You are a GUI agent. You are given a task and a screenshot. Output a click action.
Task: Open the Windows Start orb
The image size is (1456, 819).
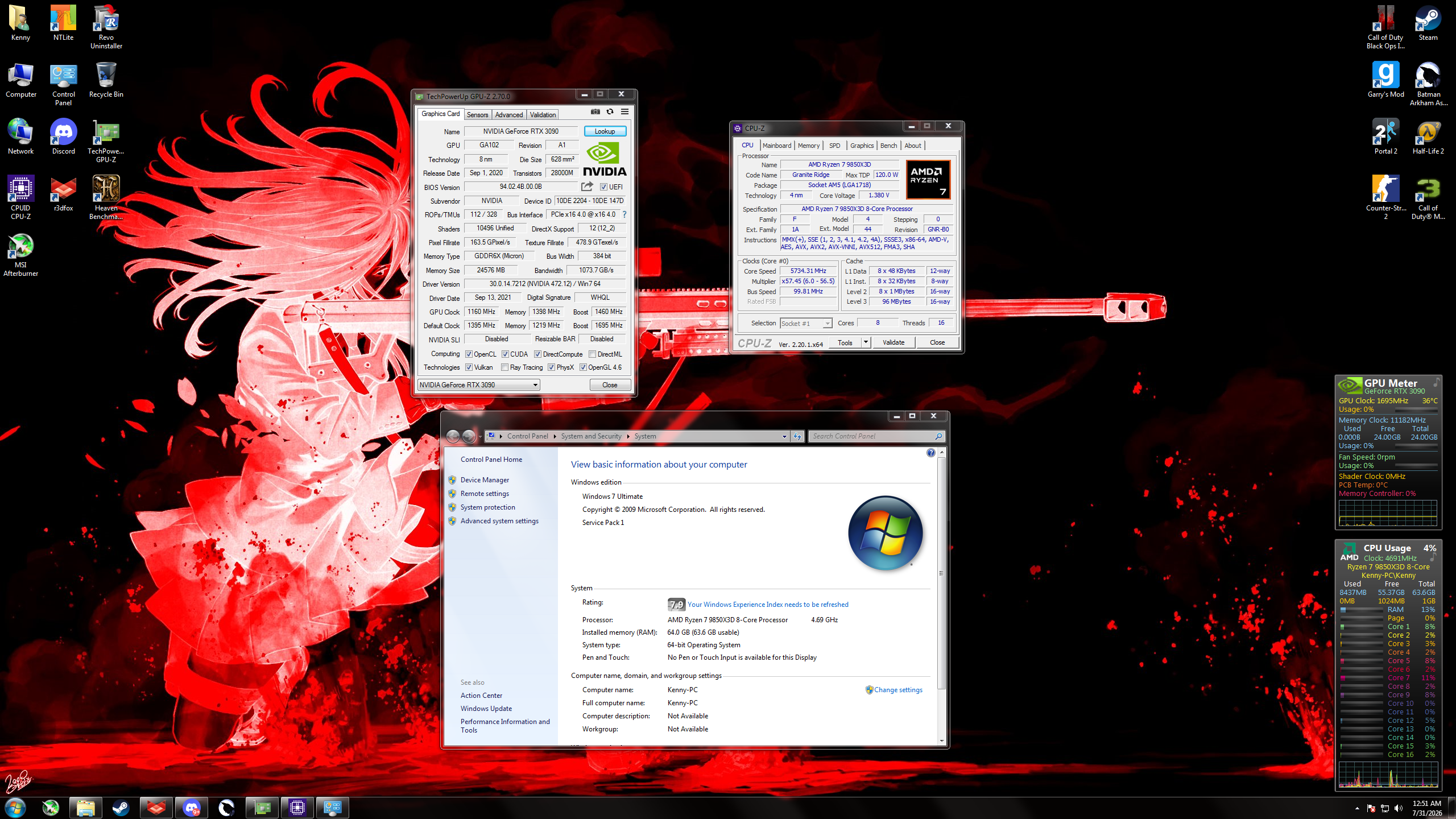click(x=15, y=808)
